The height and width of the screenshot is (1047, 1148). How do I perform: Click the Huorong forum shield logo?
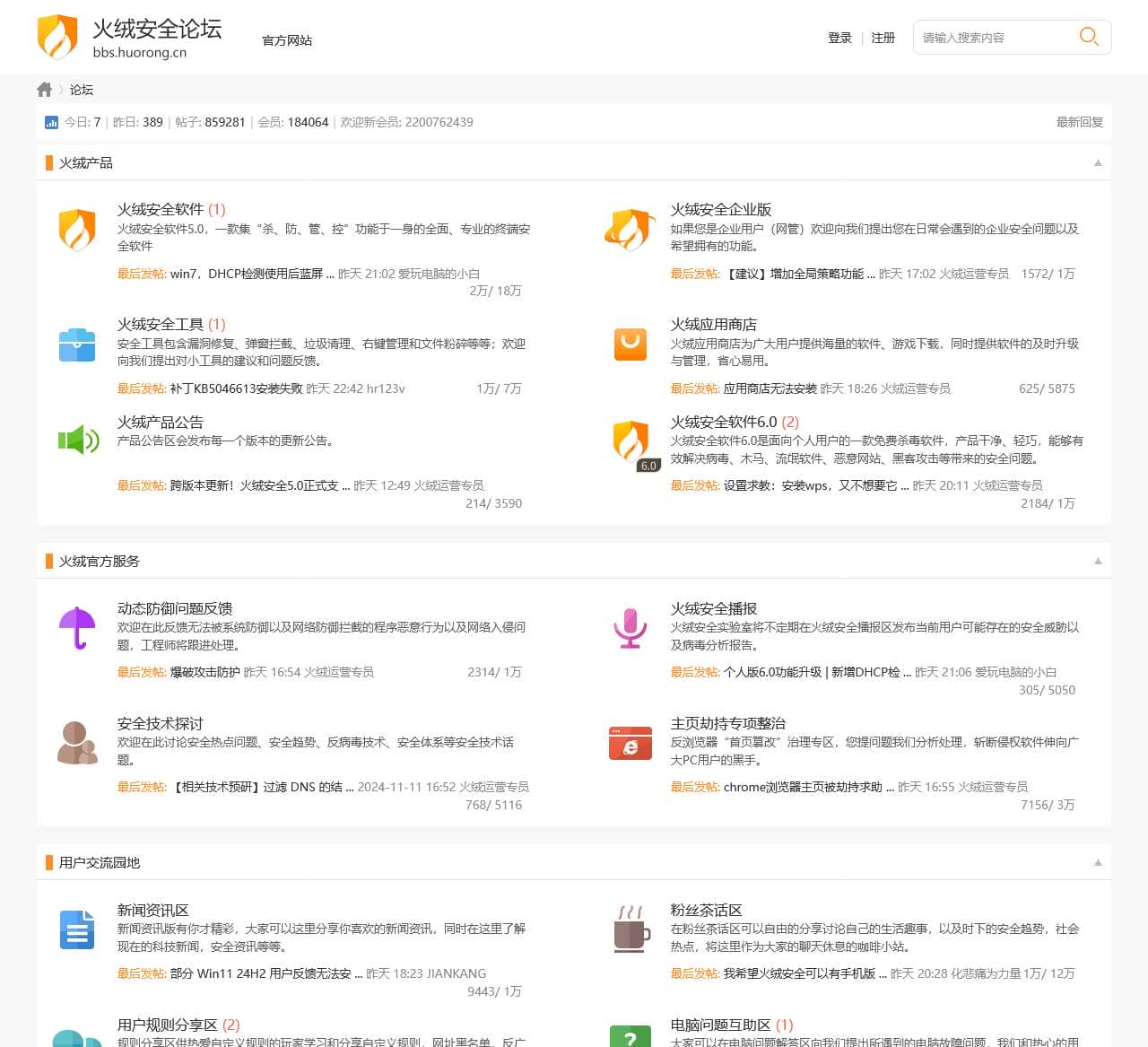[x=57, y=38]
